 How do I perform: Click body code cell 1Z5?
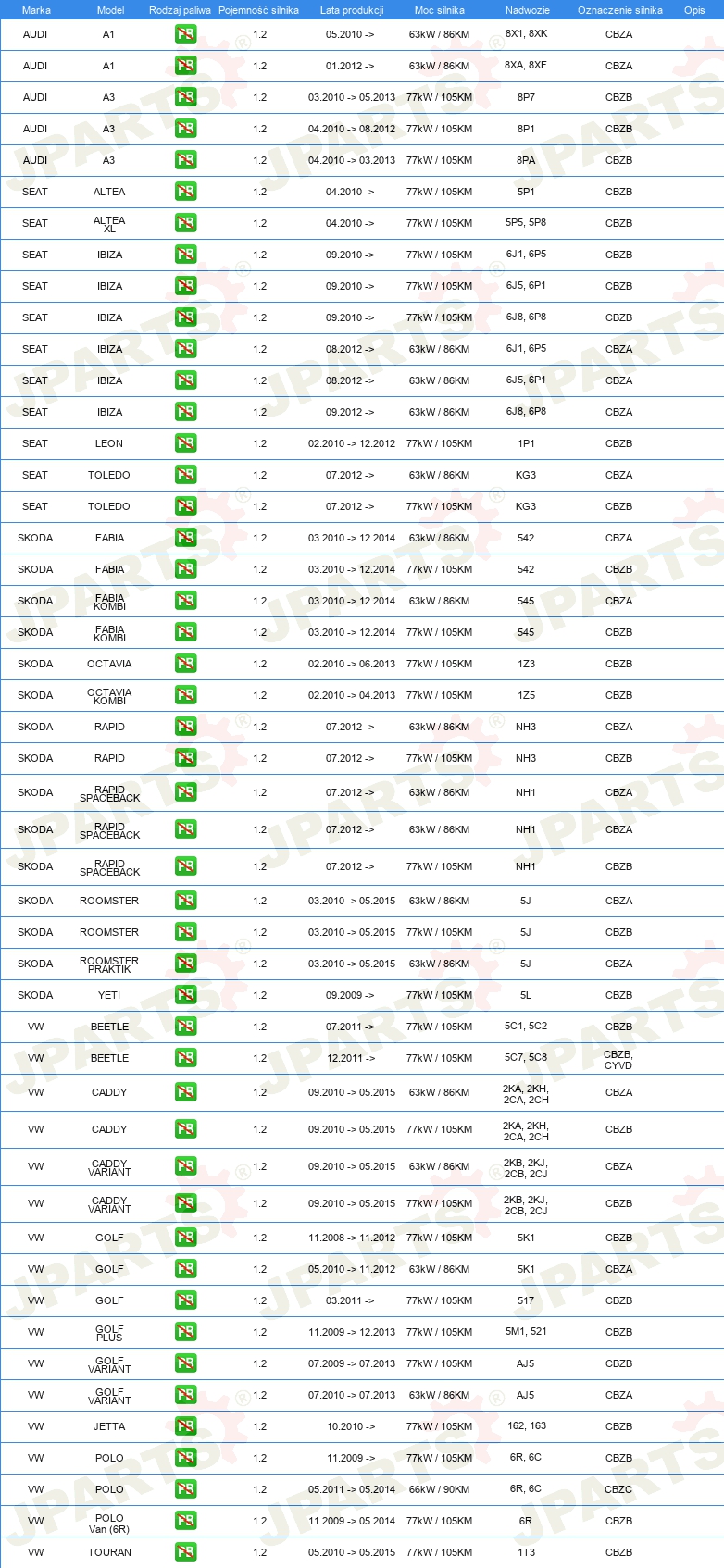tap(526, 695)
